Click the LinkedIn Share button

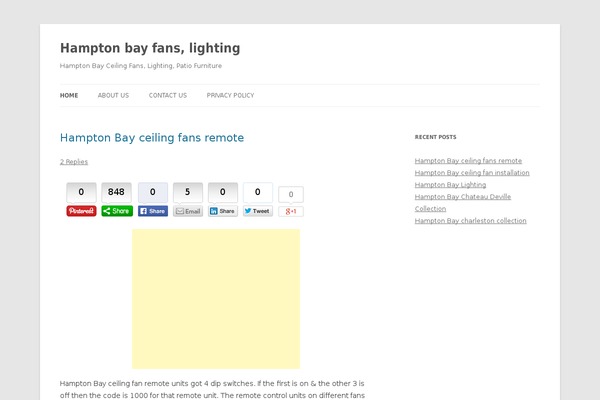click(223, 211)
